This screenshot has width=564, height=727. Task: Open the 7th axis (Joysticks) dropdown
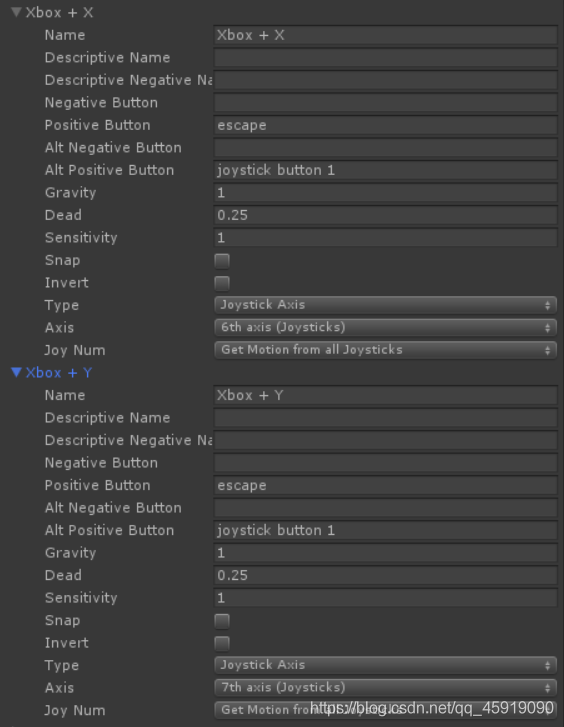[x=385, y=688]
